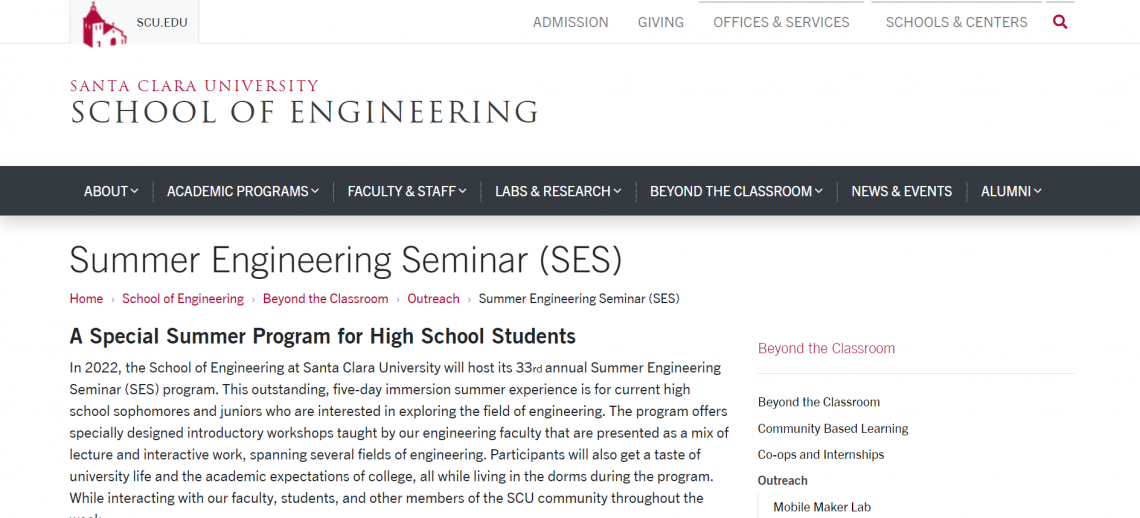Screen dimensions: 1140x518
Task: Click the Home breadcrumb link
Action: [x=87, y=298]
